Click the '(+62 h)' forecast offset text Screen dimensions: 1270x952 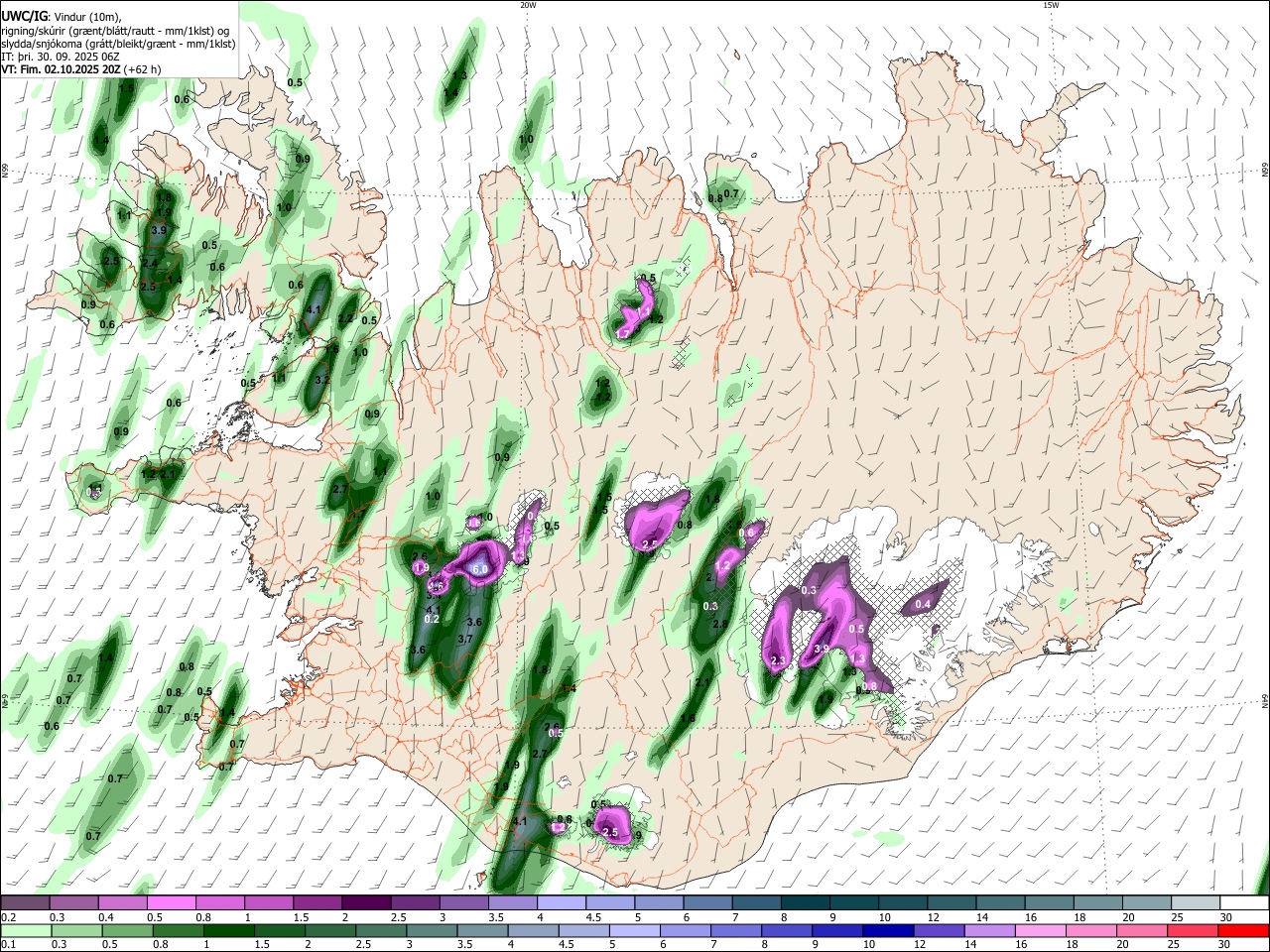[x=143, y=69]
